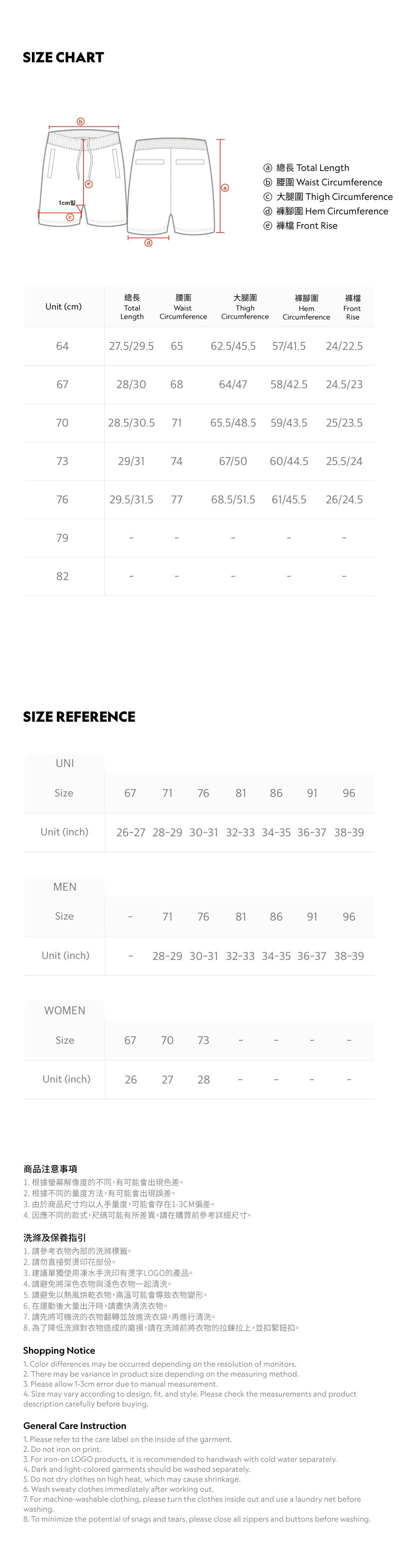This screenshot has width=399, height=1568.
Task: Click the SIZE CHART heading
Action: click(63, 57)
